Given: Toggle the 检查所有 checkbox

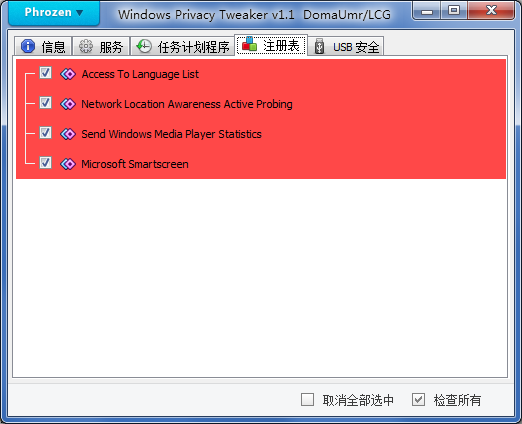Looking at the screenshot, I should (418, 399).
